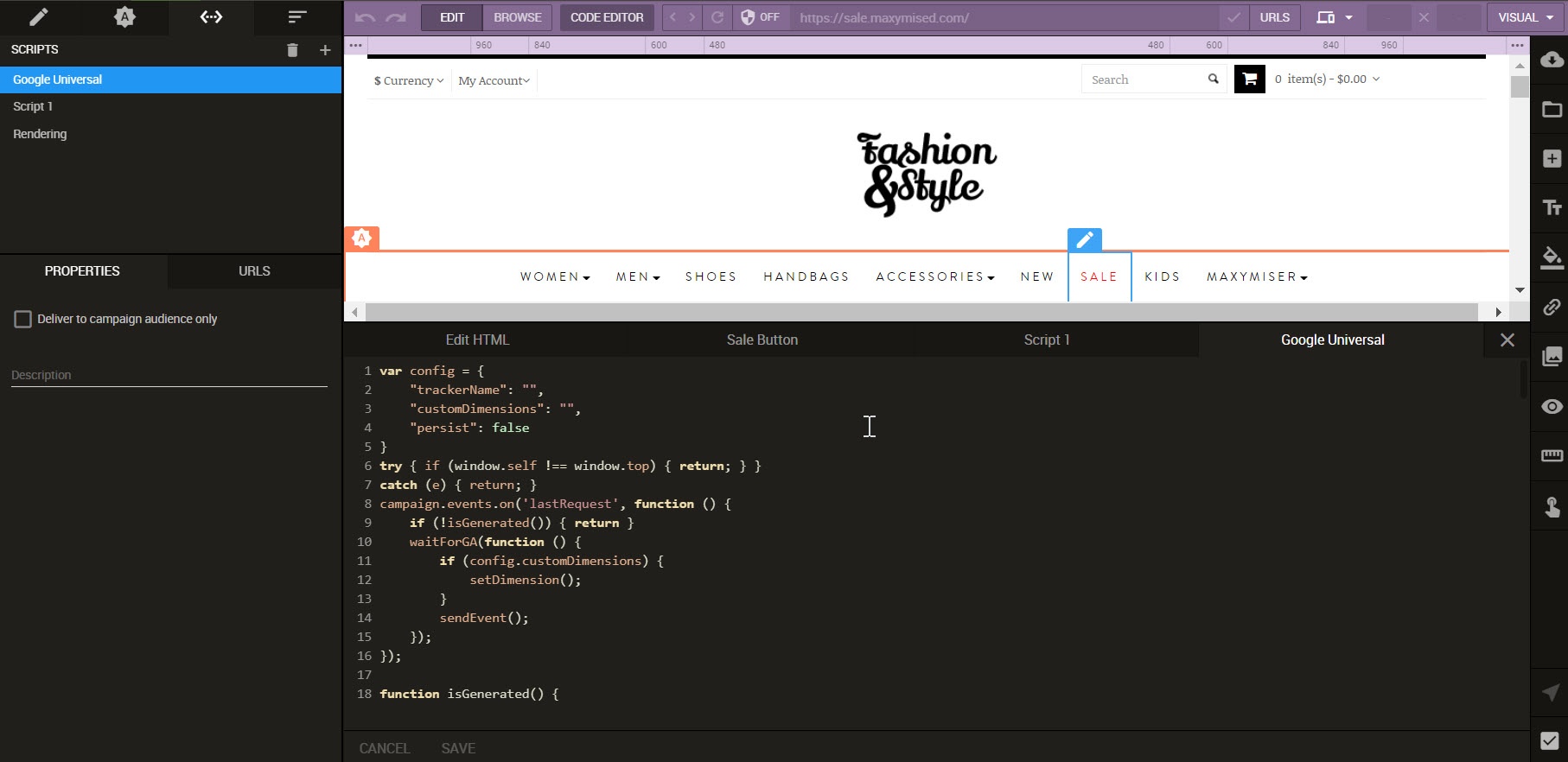Open the device preview dropdown
Image resolution: width=1568 pixels, height=762 pixels.
[x=1335, y=17]
